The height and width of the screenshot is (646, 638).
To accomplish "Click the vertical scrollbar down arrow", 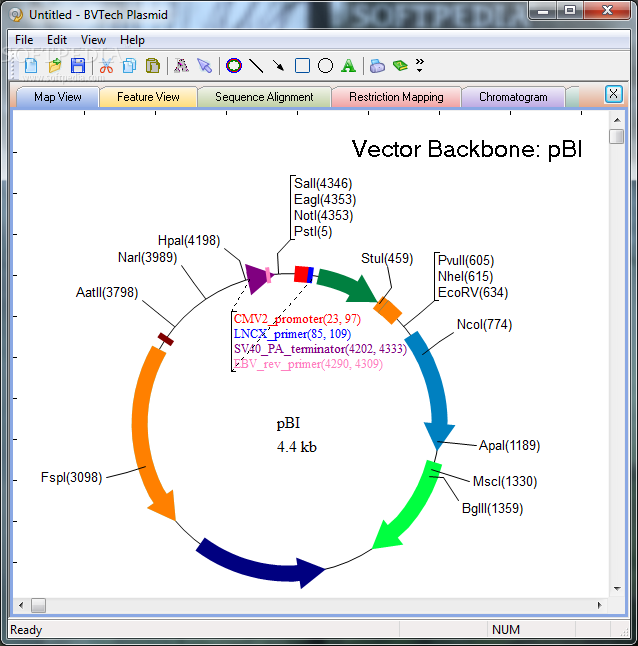I will point(617,588).
